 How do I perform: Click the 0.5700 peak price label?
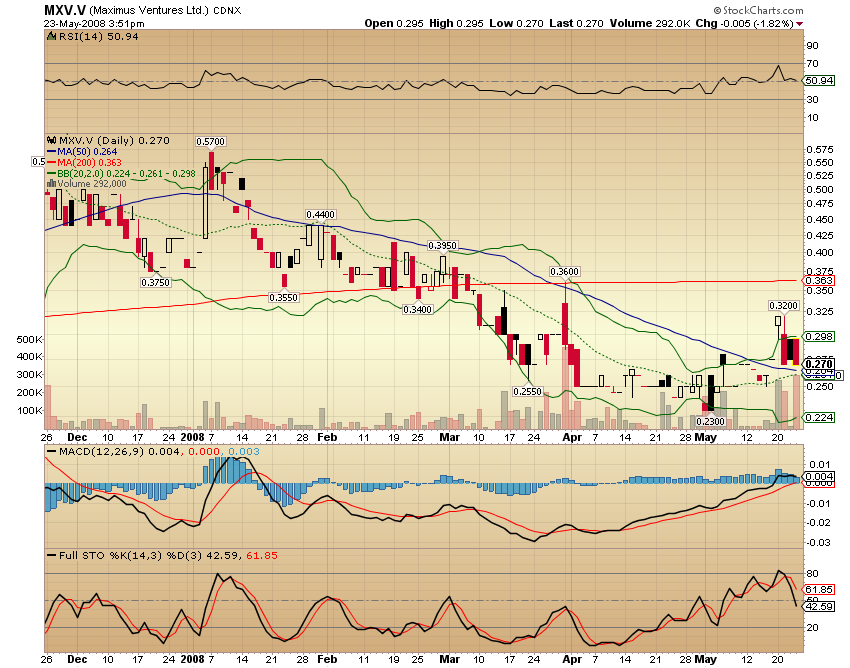(x=210, y=142)
